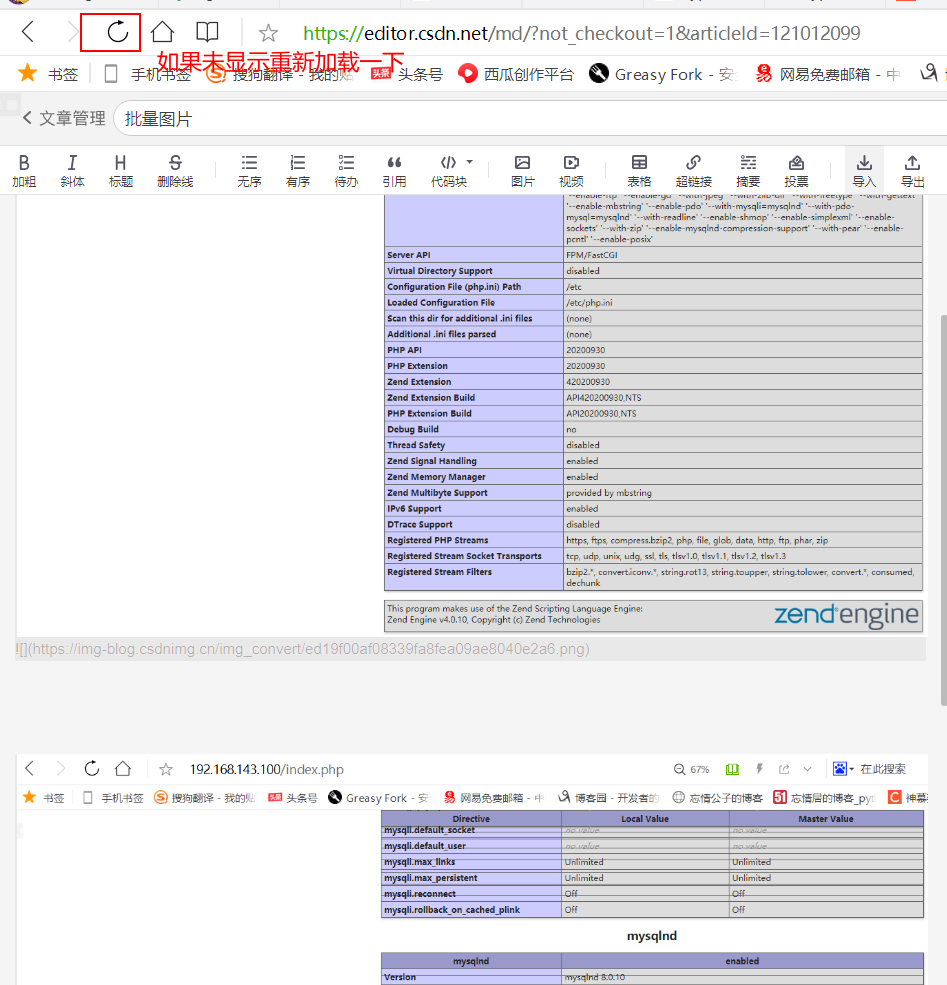Open the Baidu paw search engine dropdown
Viewport: 947px width, 985px height.
[x=843, y=769]
